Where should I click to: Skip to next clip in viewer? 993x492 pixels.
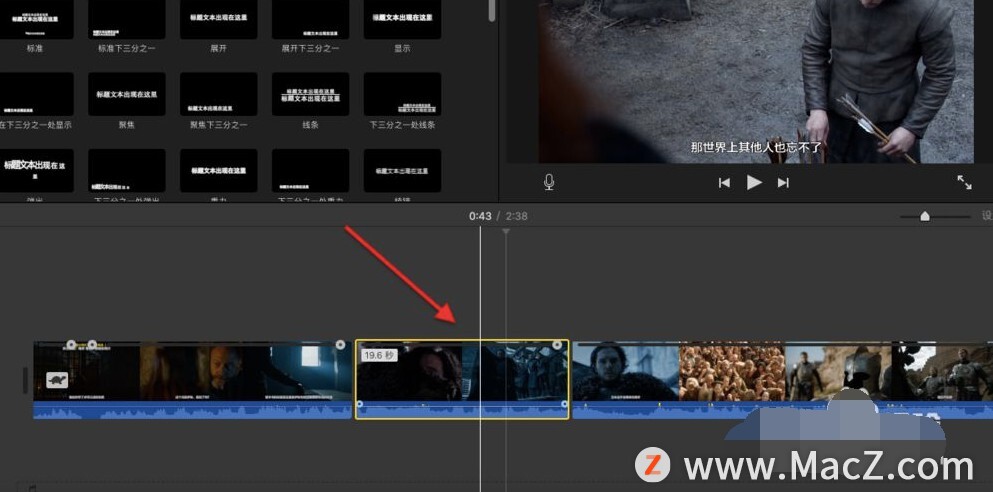[x=783, y=183]
